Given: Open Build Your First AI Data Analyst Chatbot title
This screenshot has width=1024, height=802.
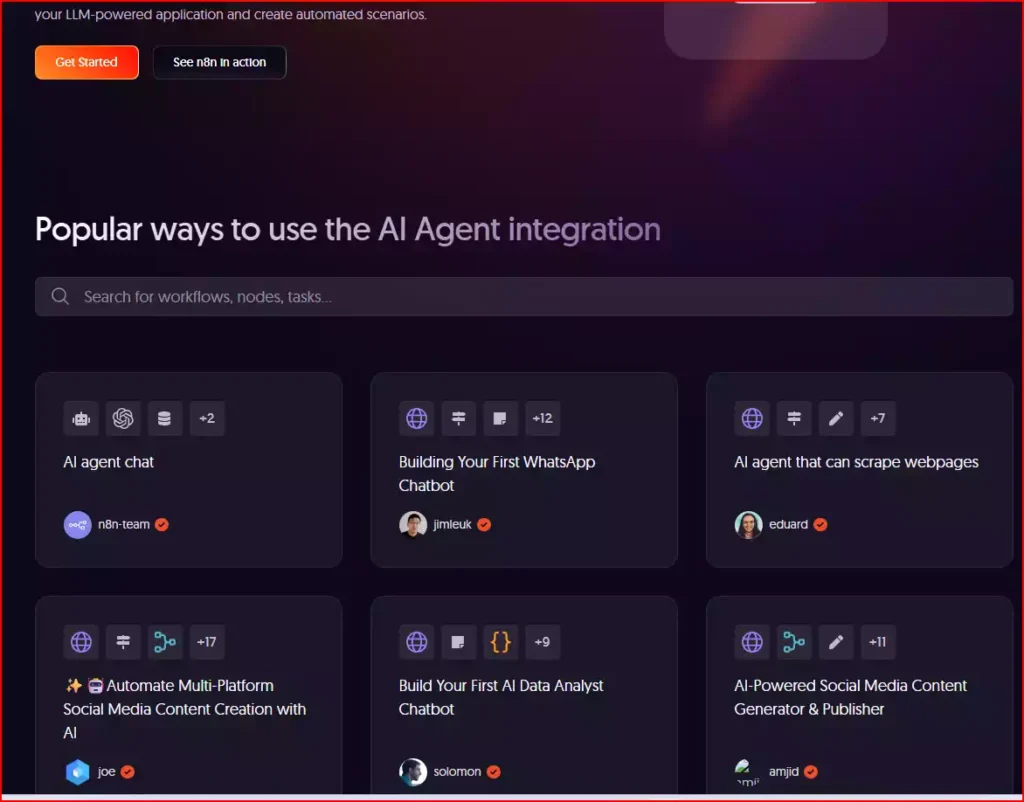Looking at the screenshot, I should (501, 698).
